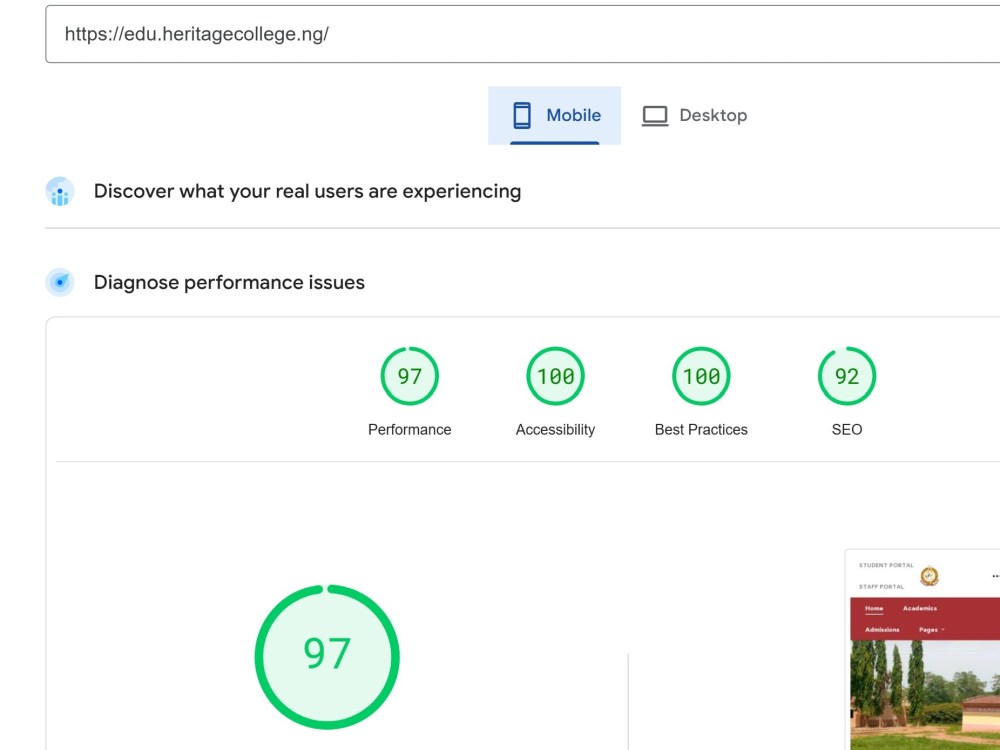The image size is (1000, 750).
Task: Click the Performance label under the gauge
Action: pos(409,430)
